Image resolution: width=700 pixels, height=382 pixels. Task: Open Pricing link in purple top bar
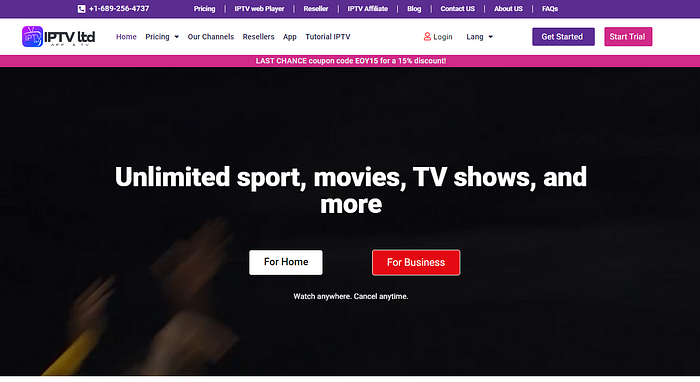point(204,9)
